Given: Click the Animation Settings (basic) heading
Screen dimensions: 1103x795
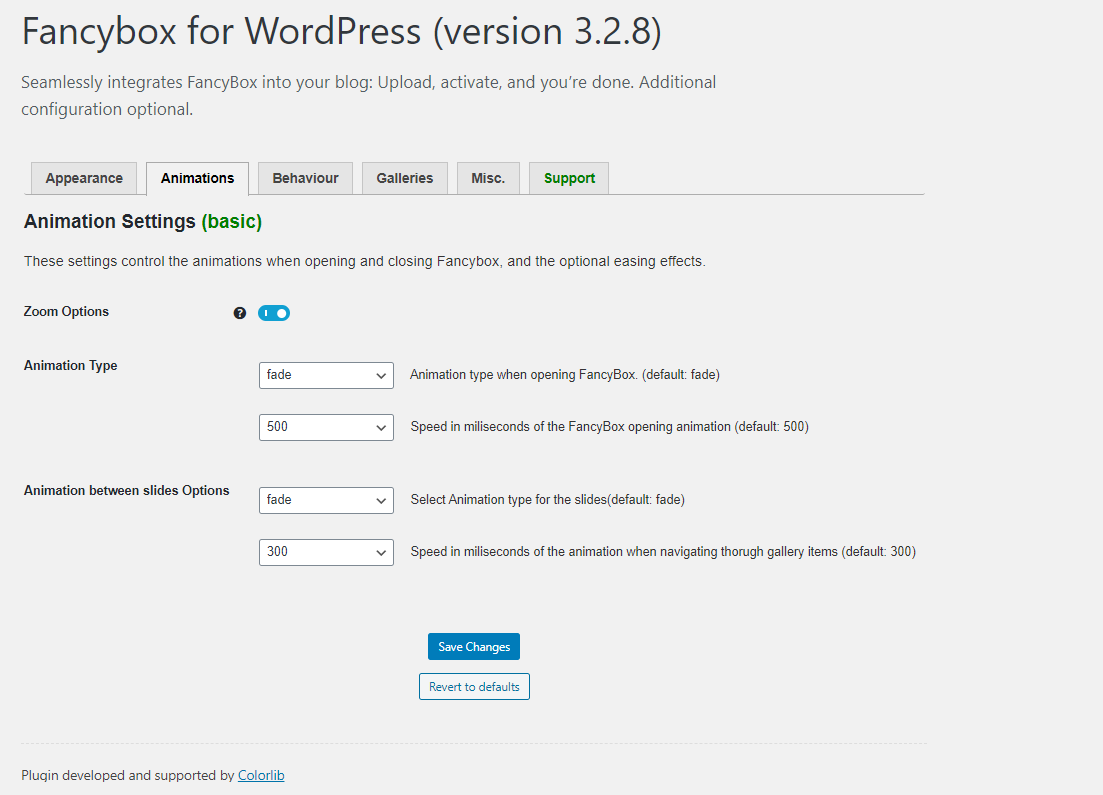Looking at the screenshot, I should [x=143, y=222].
